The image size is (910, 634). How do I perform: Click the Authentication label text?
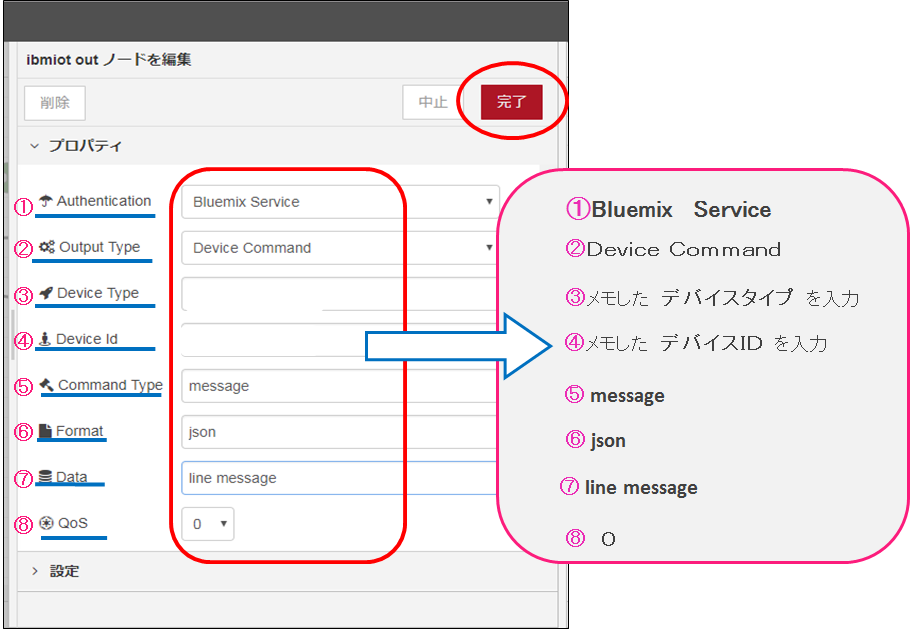click(104, 201)
